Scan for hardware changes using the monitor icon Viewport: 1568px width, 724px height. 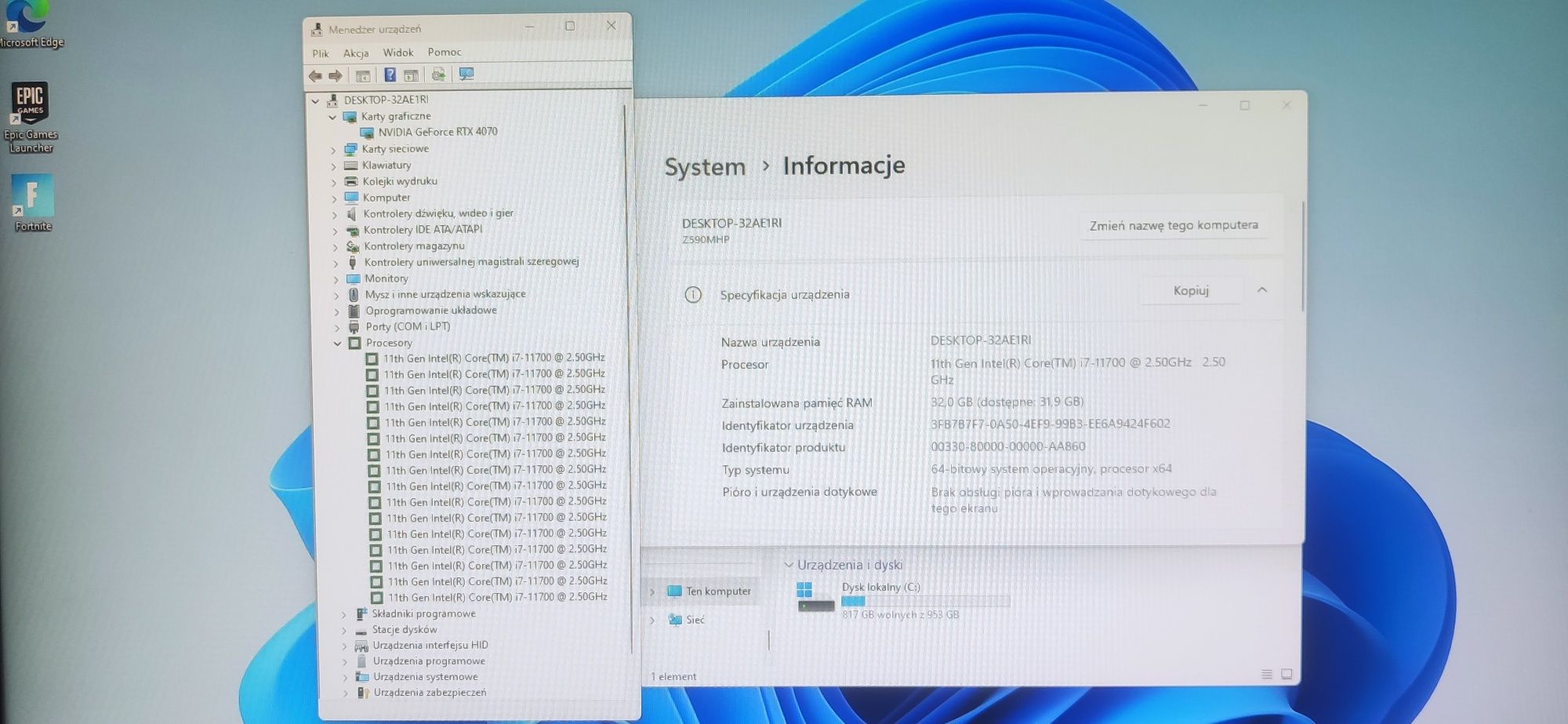(x=466, y=75)
